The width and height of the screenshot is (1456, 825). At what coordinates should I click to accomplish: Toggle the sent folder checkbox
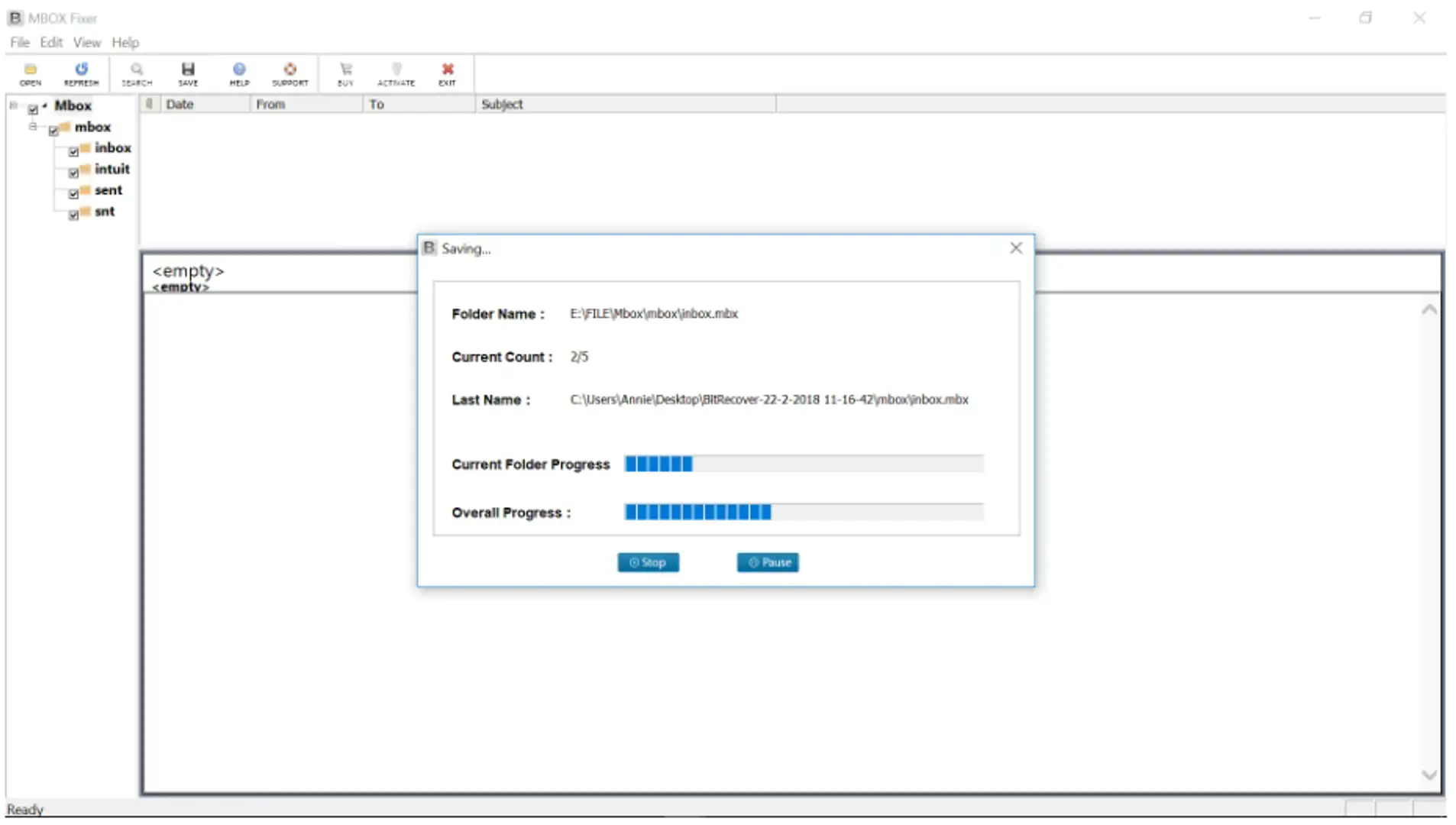click(x=73, y=194)
